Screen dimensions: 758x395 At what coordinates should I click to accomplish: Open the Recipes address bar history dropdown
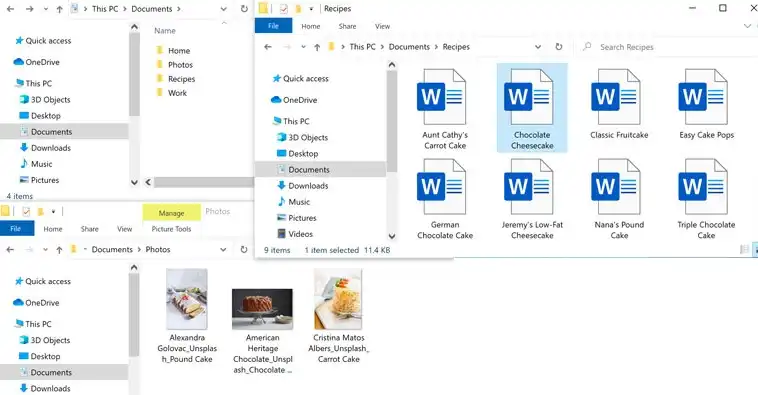[538, 47]
